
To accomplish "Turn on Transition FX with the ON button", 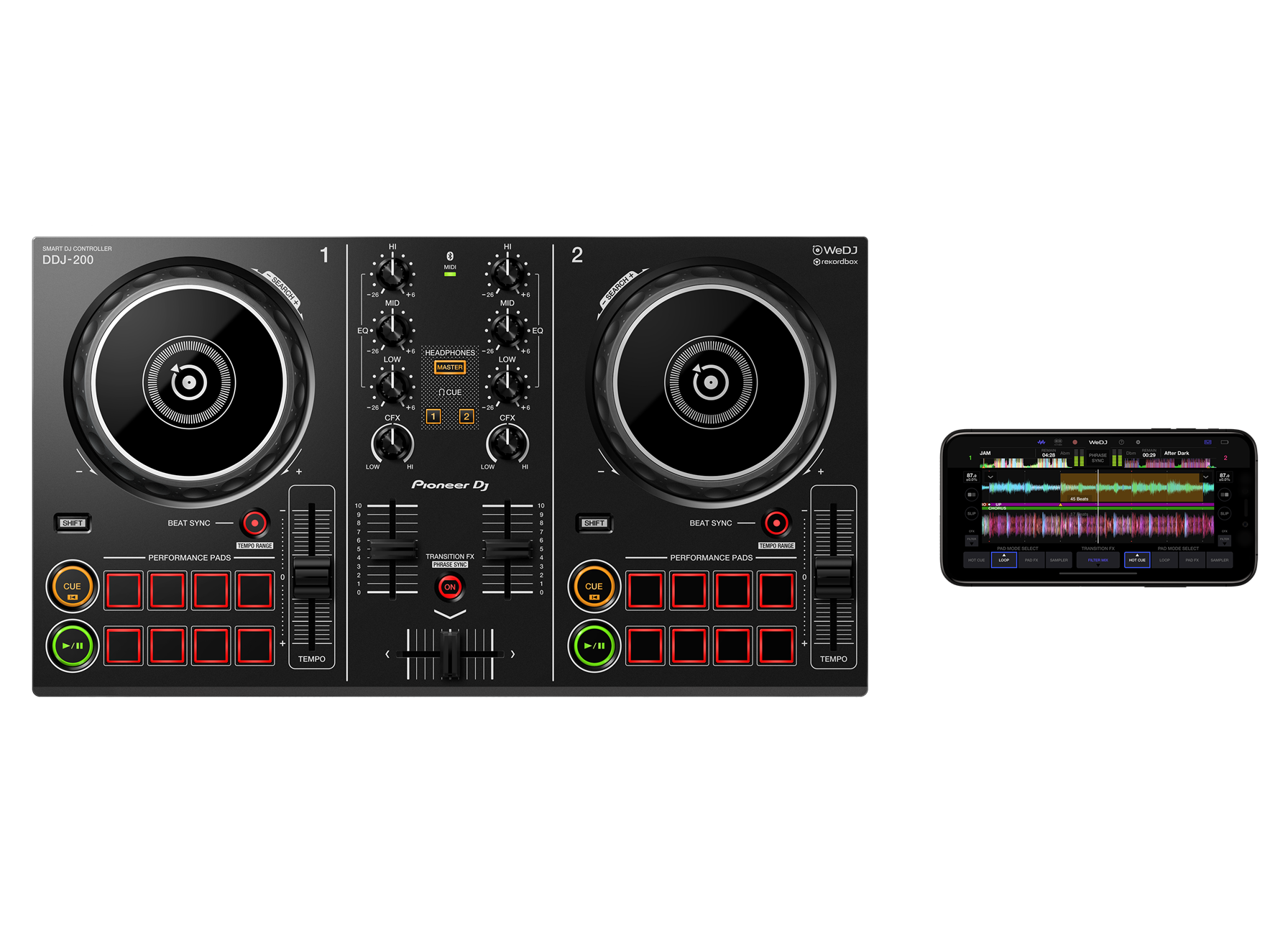I will 451,588.
